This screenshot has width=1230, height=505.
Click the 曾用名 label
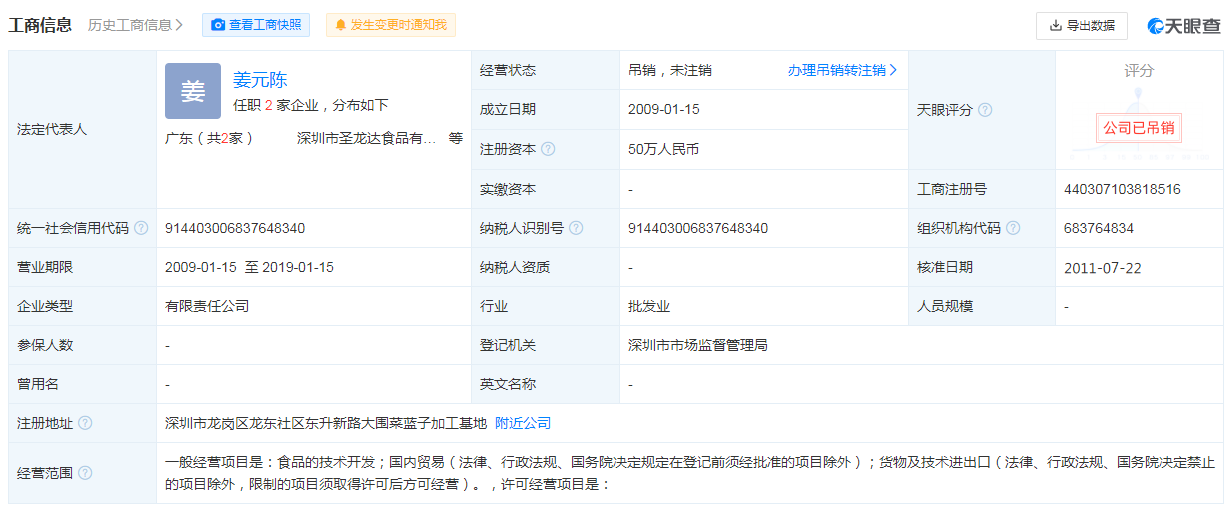pos(38,384)
